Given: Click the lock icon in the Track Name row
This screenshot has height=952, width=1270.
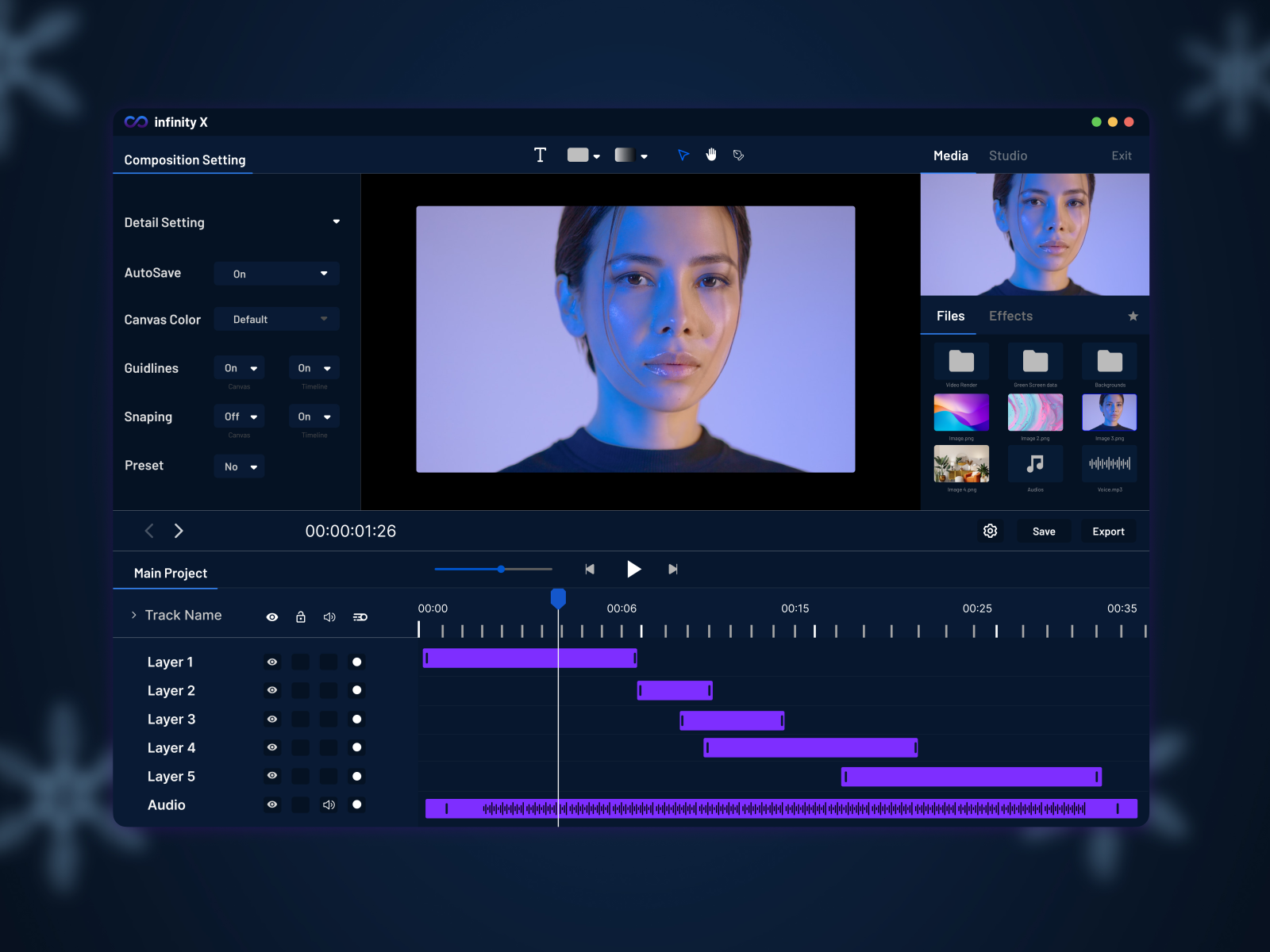Looking at the screenshot, I should tap(301, 616).
